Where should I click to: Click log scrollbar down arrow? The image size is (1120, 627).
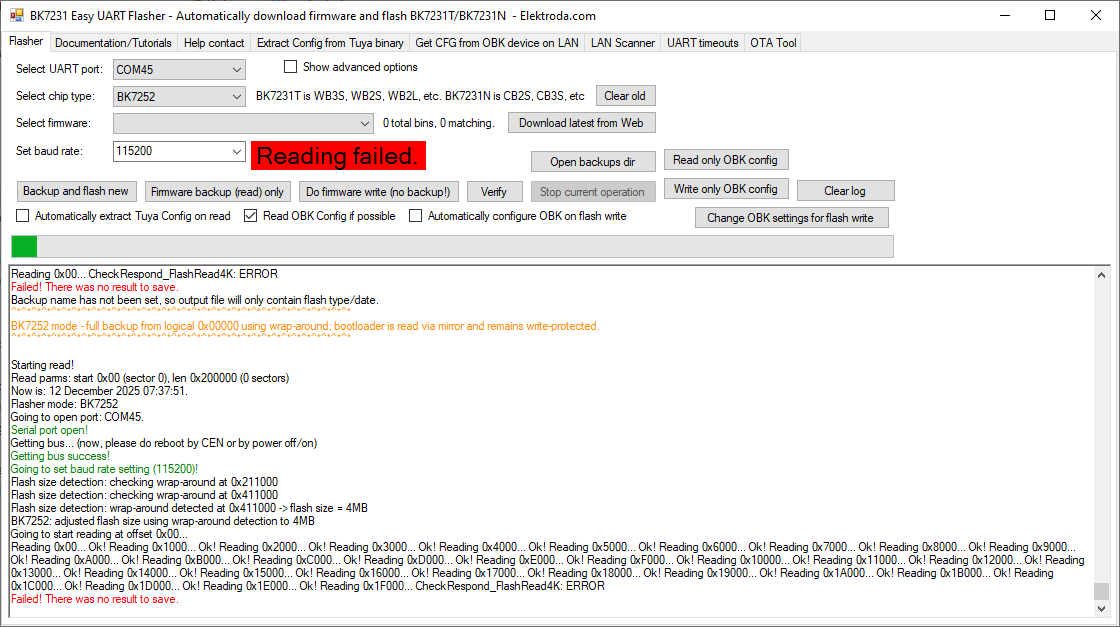pyautogui.click(x=1101, y=608)
